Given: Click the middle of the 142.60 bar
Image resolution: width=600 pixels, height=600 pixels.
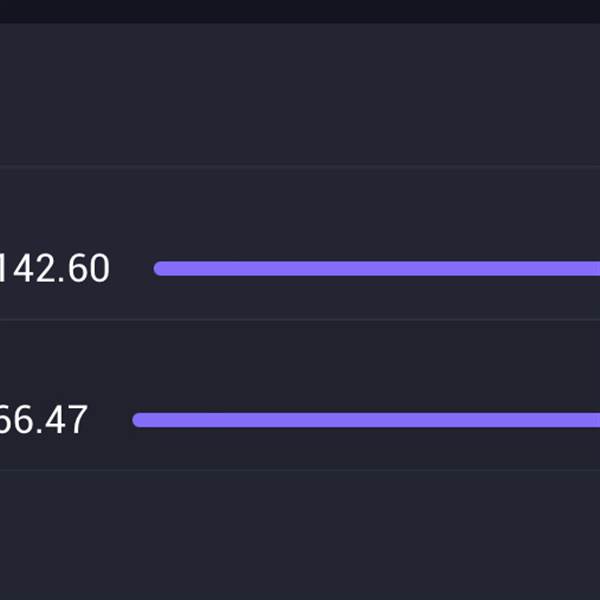Looking at the screenshot, I should (x=378, y=268).
